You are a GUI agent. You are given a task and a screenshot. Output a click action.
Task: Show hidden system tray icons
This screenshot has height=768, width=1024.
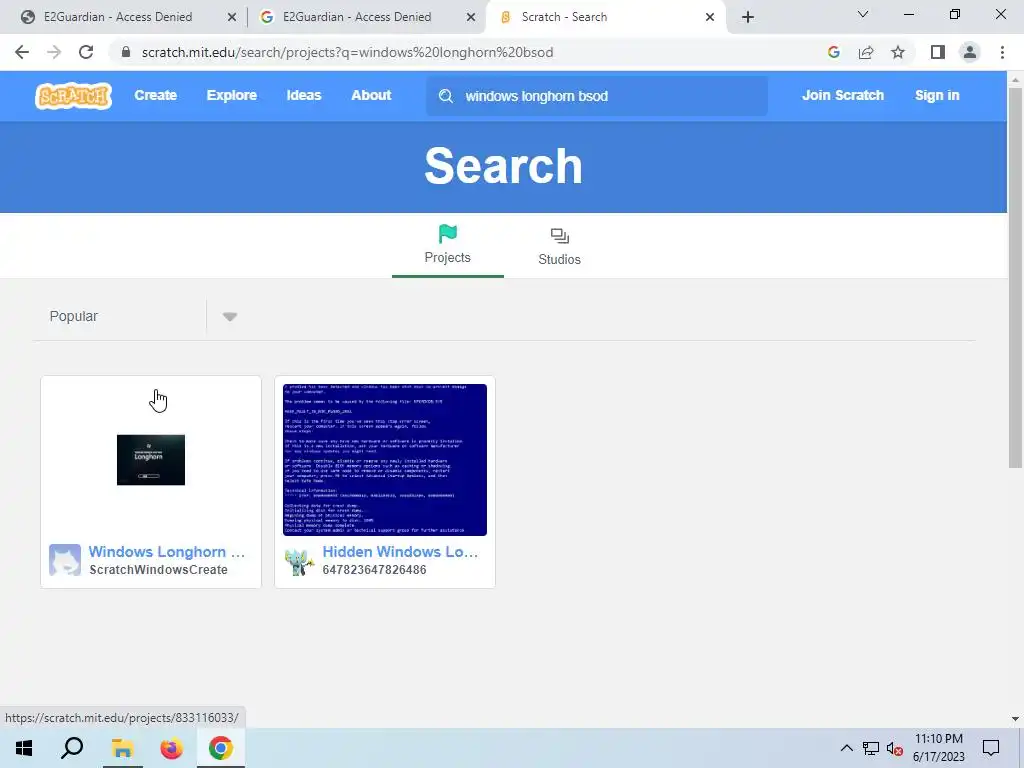[x=846, y=748]
